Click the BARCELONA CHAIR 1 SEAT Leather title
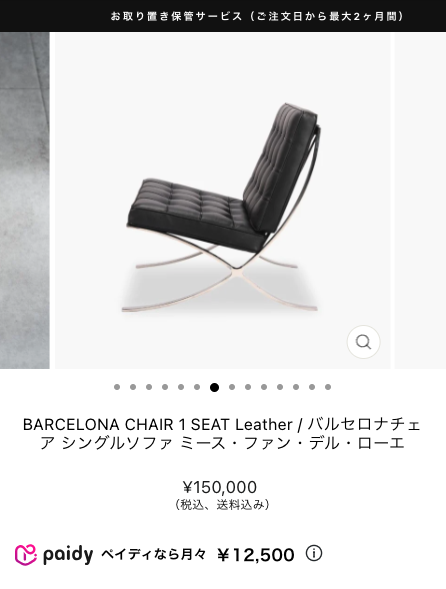Image resolution: width=446 pixels, height=589 pixels. [x=222, y=434]
